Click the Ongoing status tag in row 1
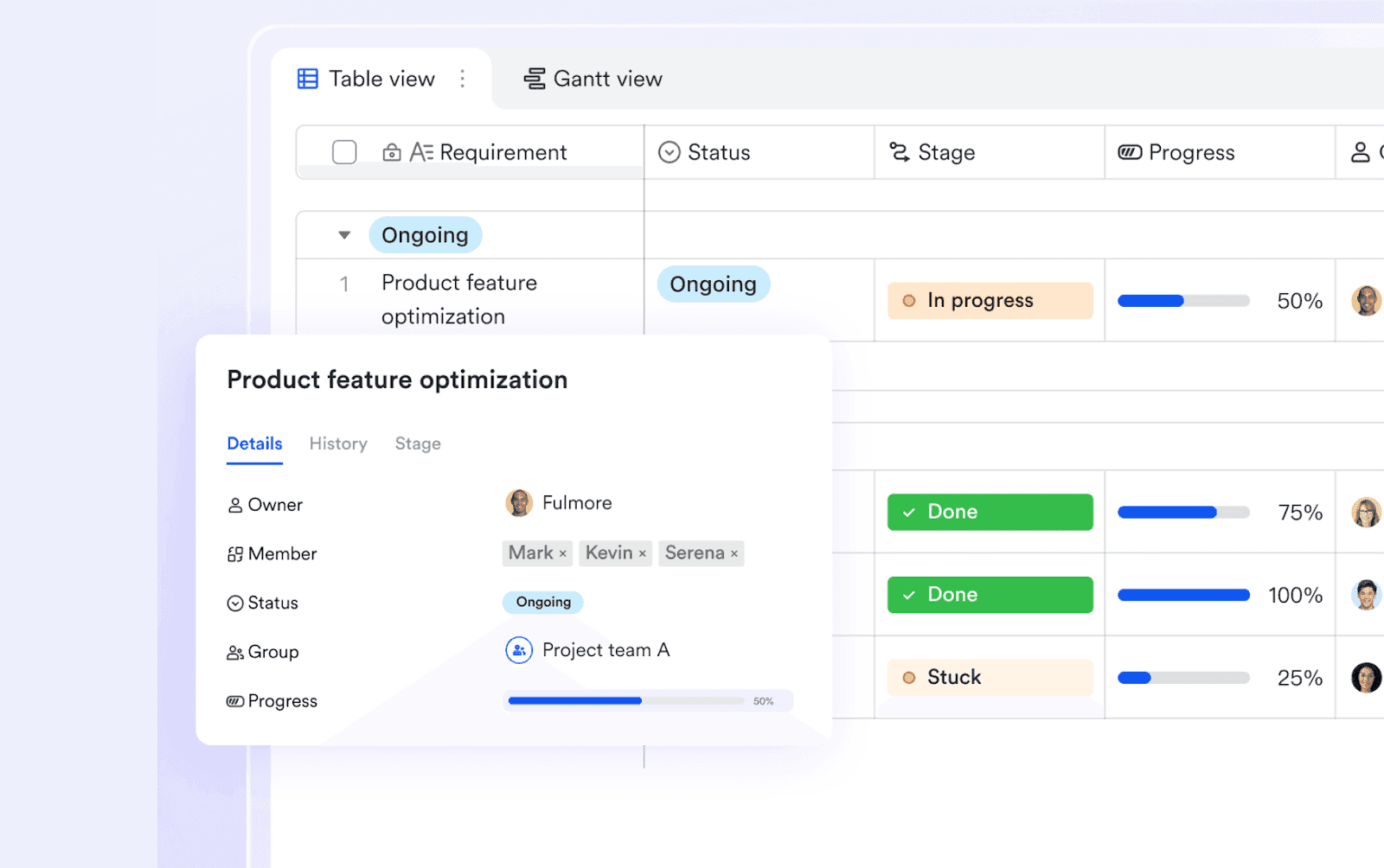Screen dimensions: 1384x868 tap(714, 284)
